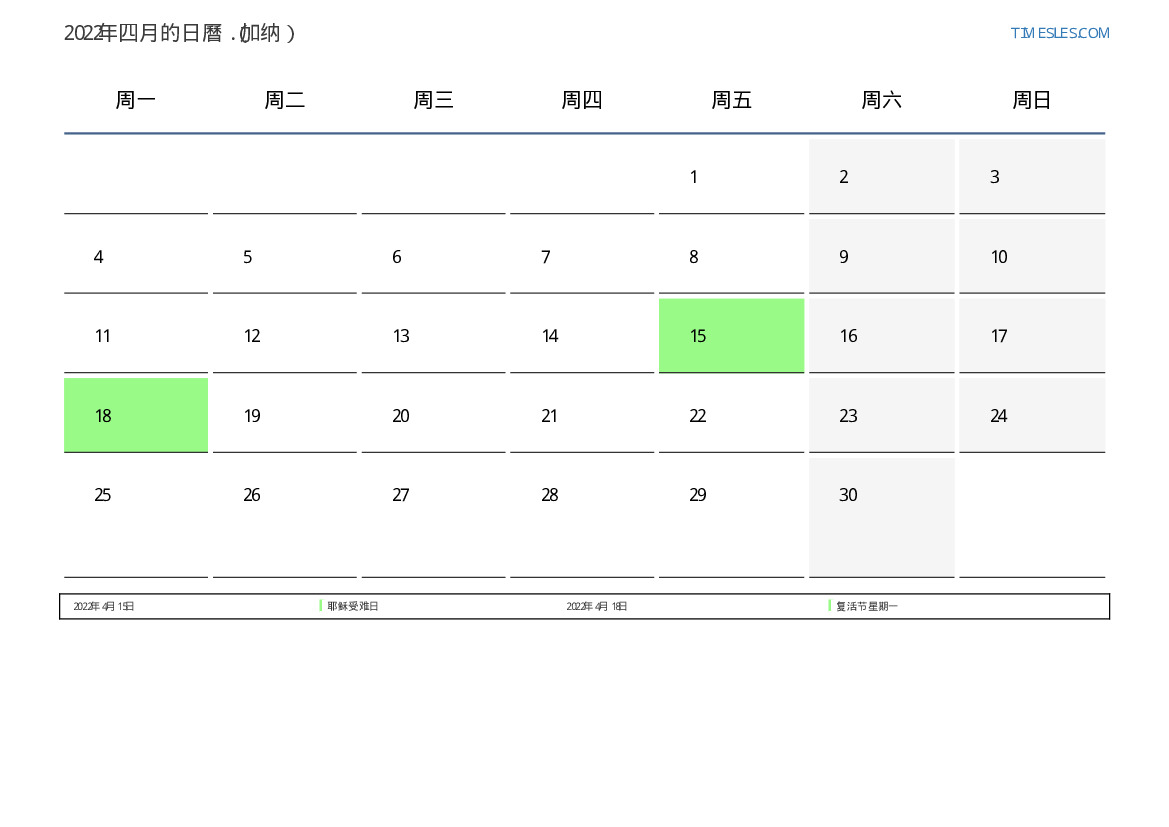Select date 10 in the calendar
1169x827 pixels.
pos(1032,257)
